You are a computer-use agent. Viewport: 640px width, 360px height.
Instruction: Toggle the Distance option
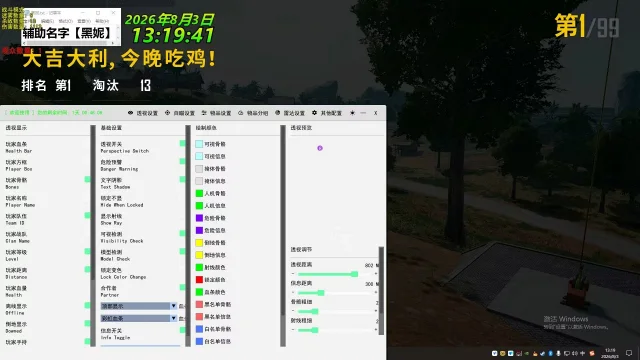click(x=87, y=269)
